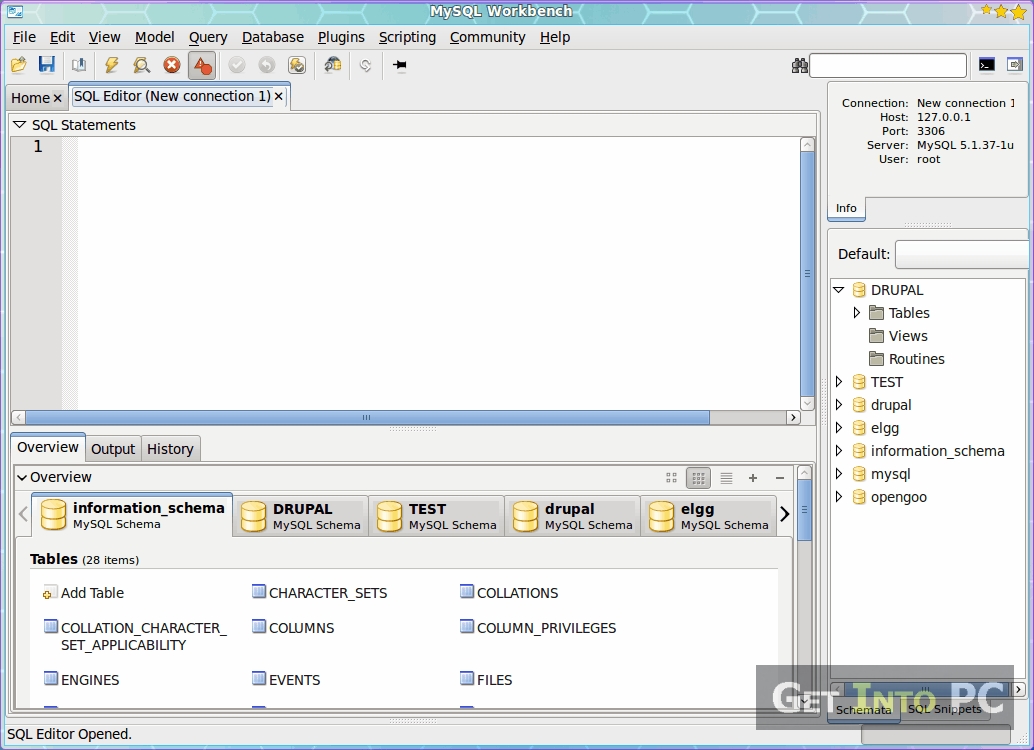The image size is (1034, 750).
Task: Click the Rollback arrow icon
Action: 266,65
